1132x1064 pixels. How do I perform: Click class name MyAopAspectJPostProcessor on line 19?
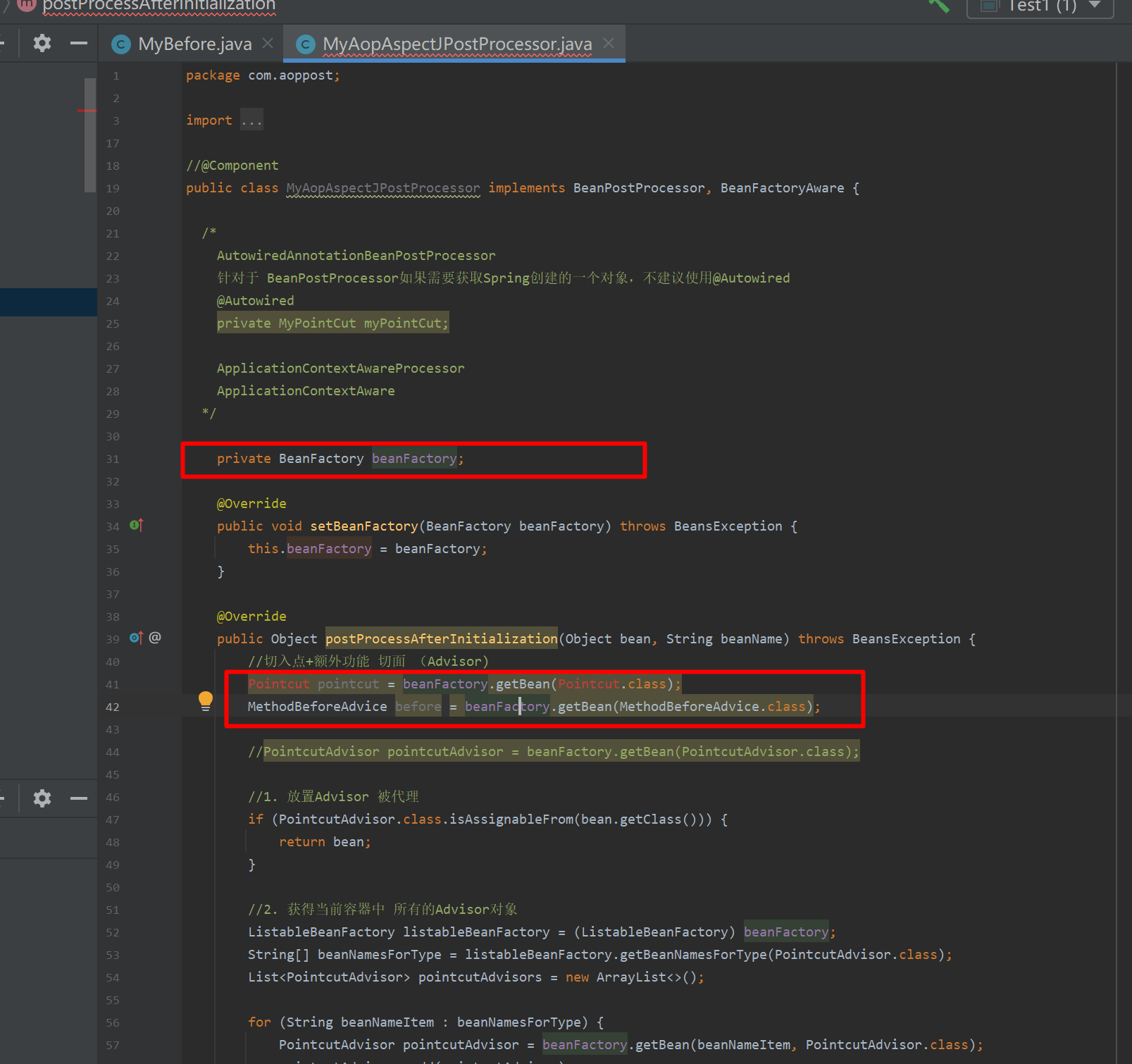click(x=383, y=188)
